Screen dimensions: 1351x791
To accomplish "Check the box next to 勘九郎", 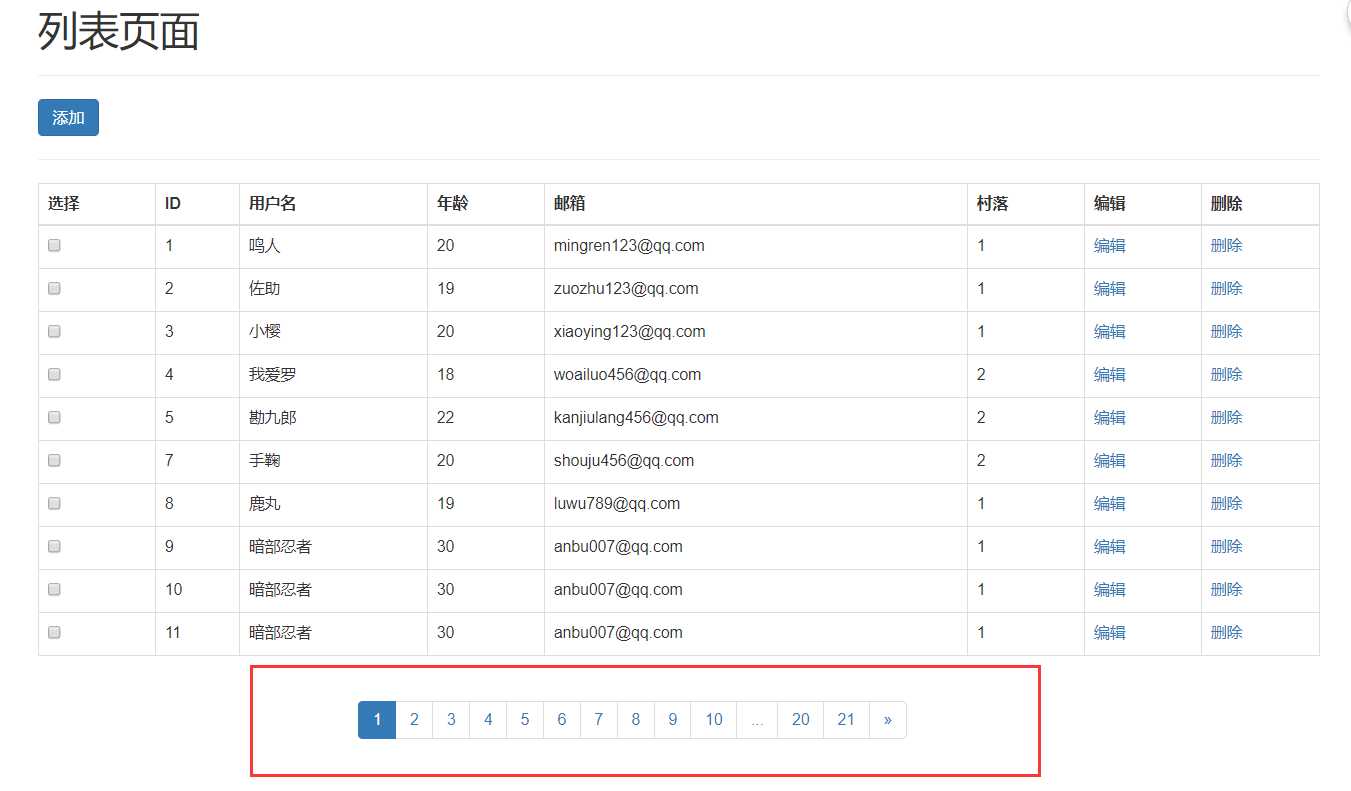I will [x=55, y=417].
